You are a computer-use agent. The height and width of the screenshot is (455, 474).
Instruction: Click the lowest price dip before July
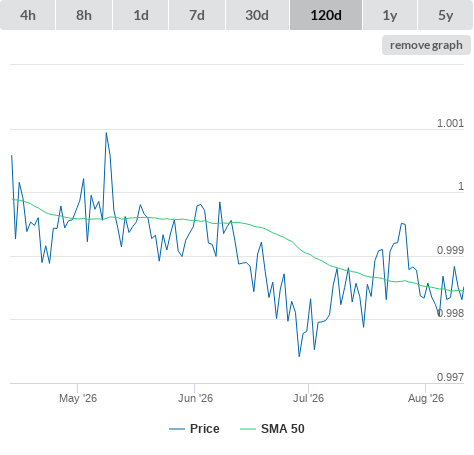coord(299,356)
